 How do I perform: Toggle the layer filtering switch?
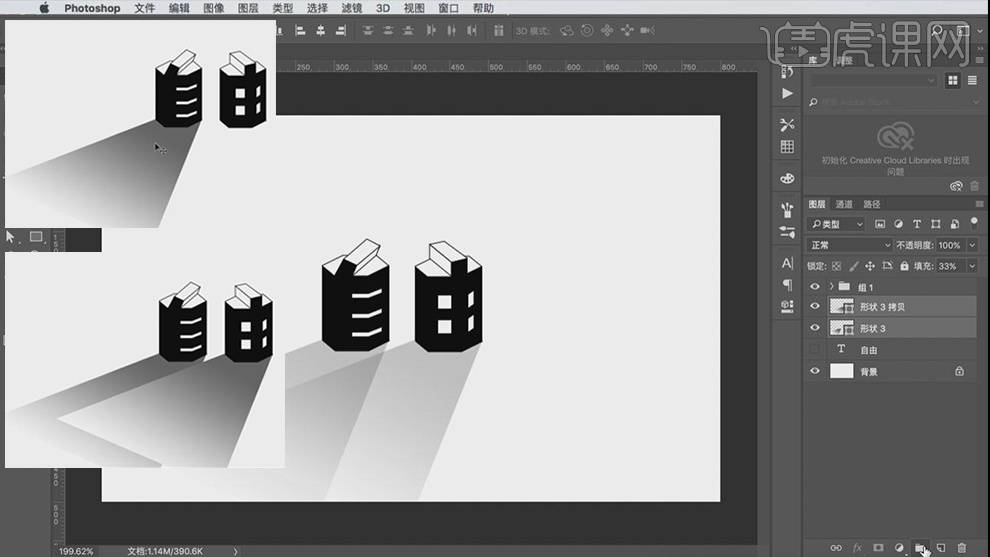[x=974, y=224]
